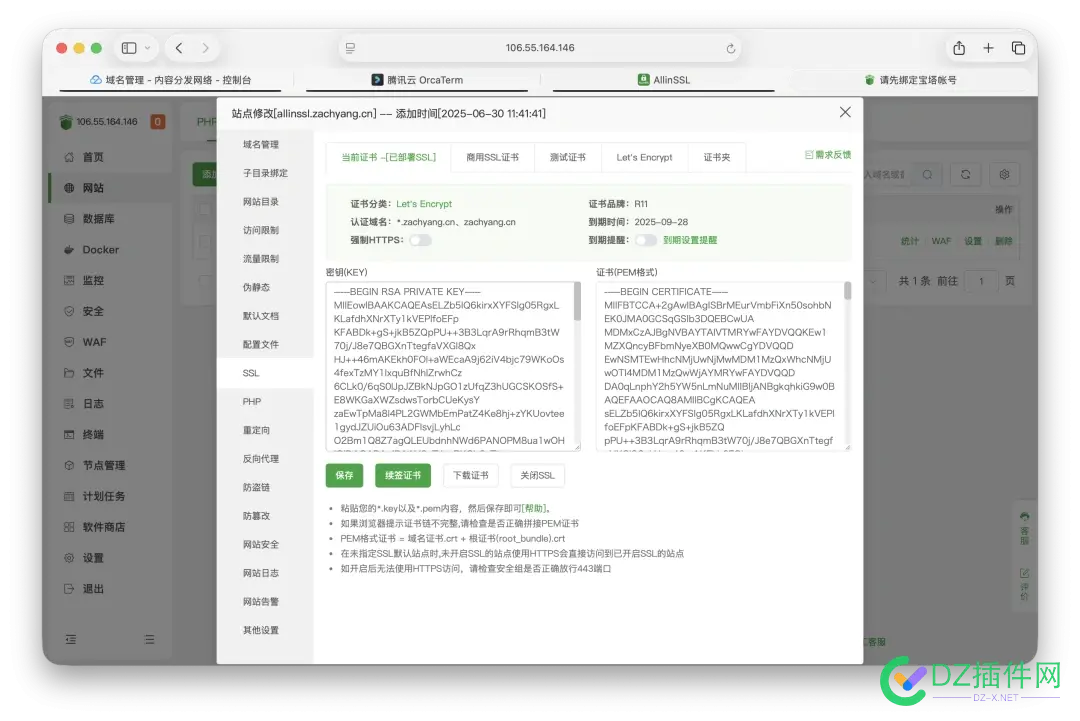This screenshot has width=1080, height=721.
Task: Open the sidebar menu list icon at bottom
Action: (149, 640)
